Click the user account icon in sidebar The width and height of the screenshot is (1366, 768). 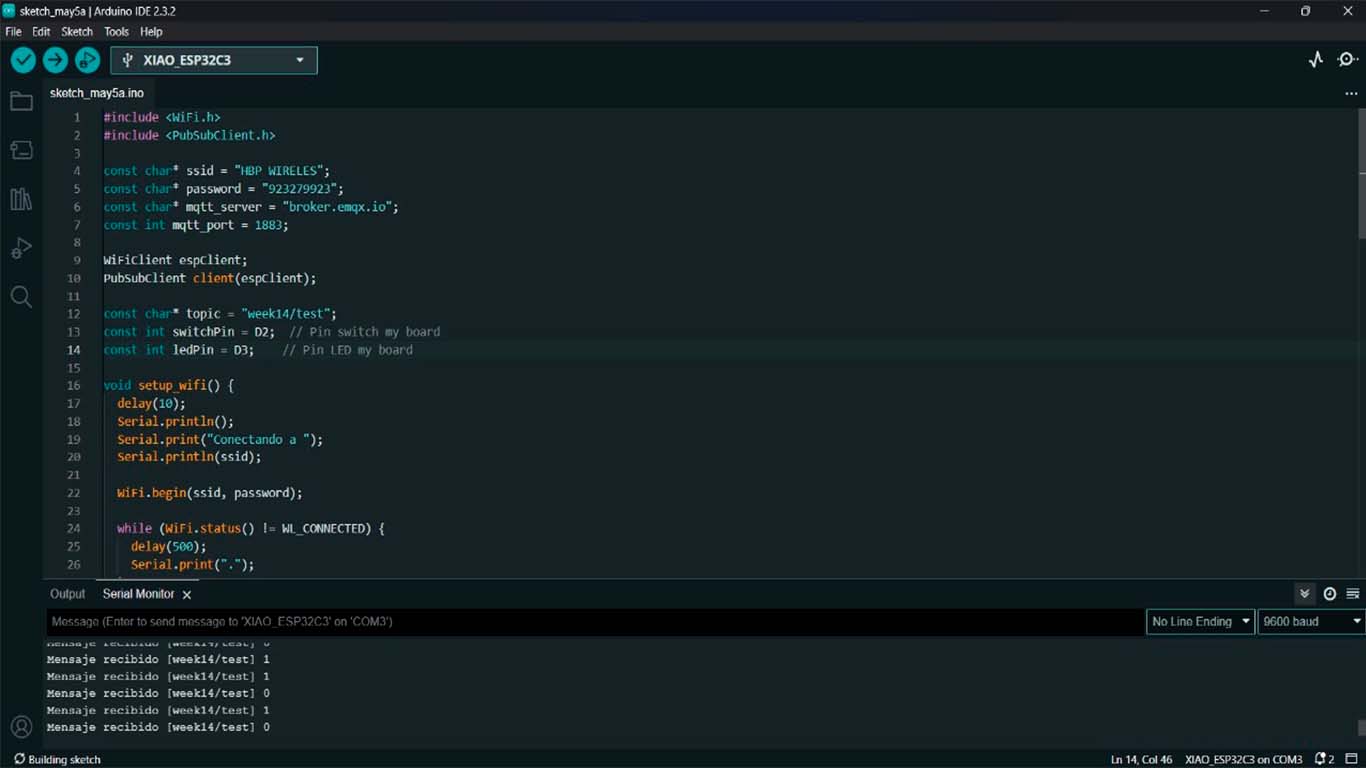coord(21,727)
